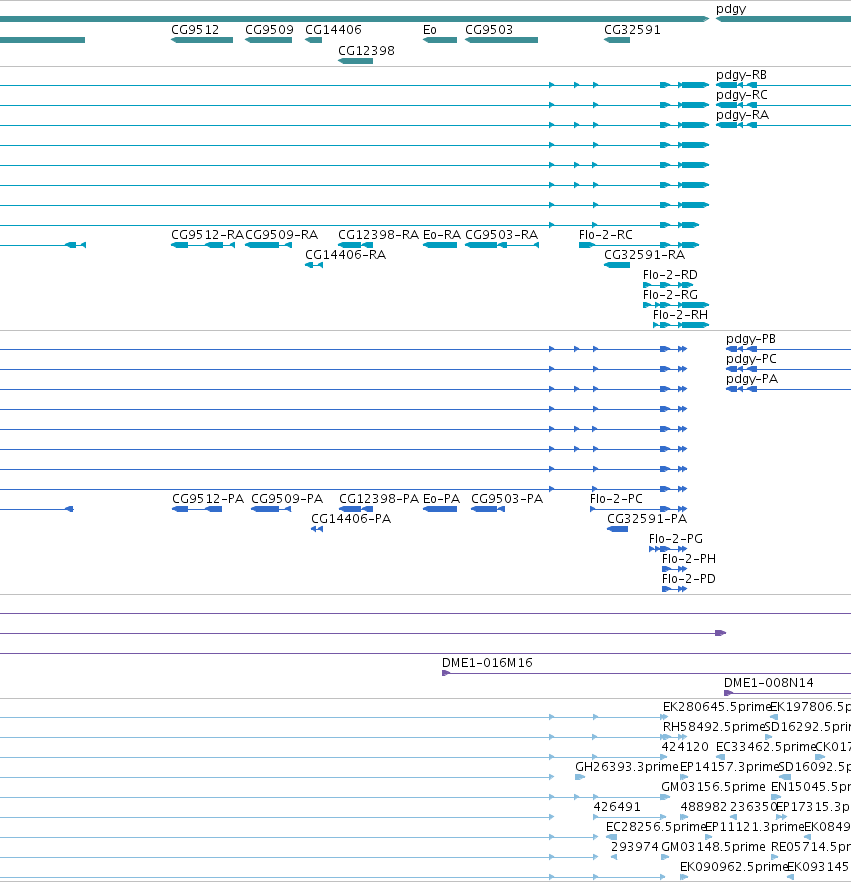Screen dimensions: 851x882
Task: Open EST GM03156.5prime
Action: [x=665, y=797]
